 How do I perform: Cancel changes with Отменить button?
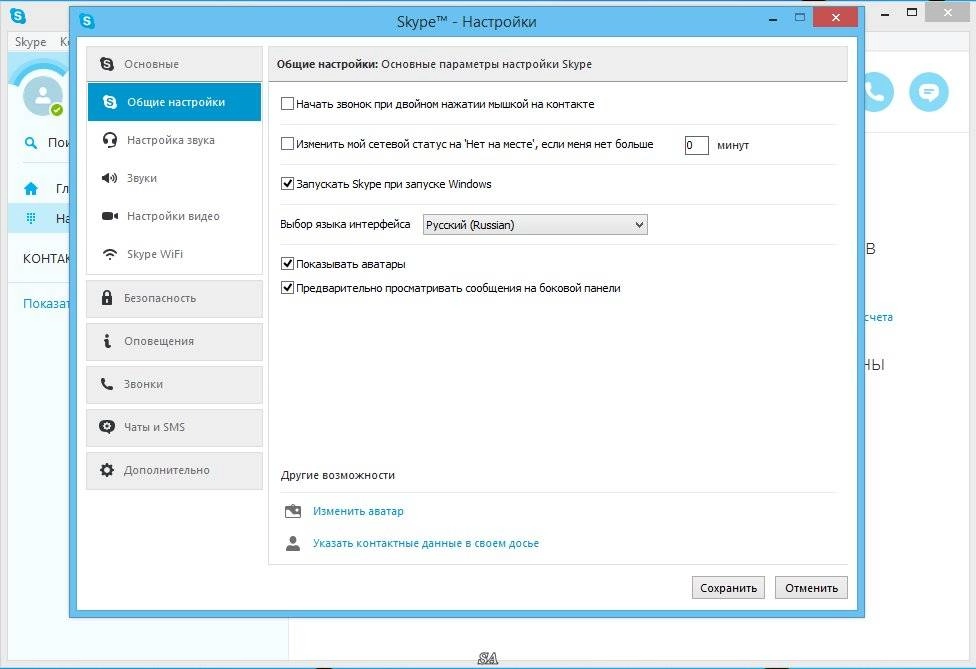811,587
